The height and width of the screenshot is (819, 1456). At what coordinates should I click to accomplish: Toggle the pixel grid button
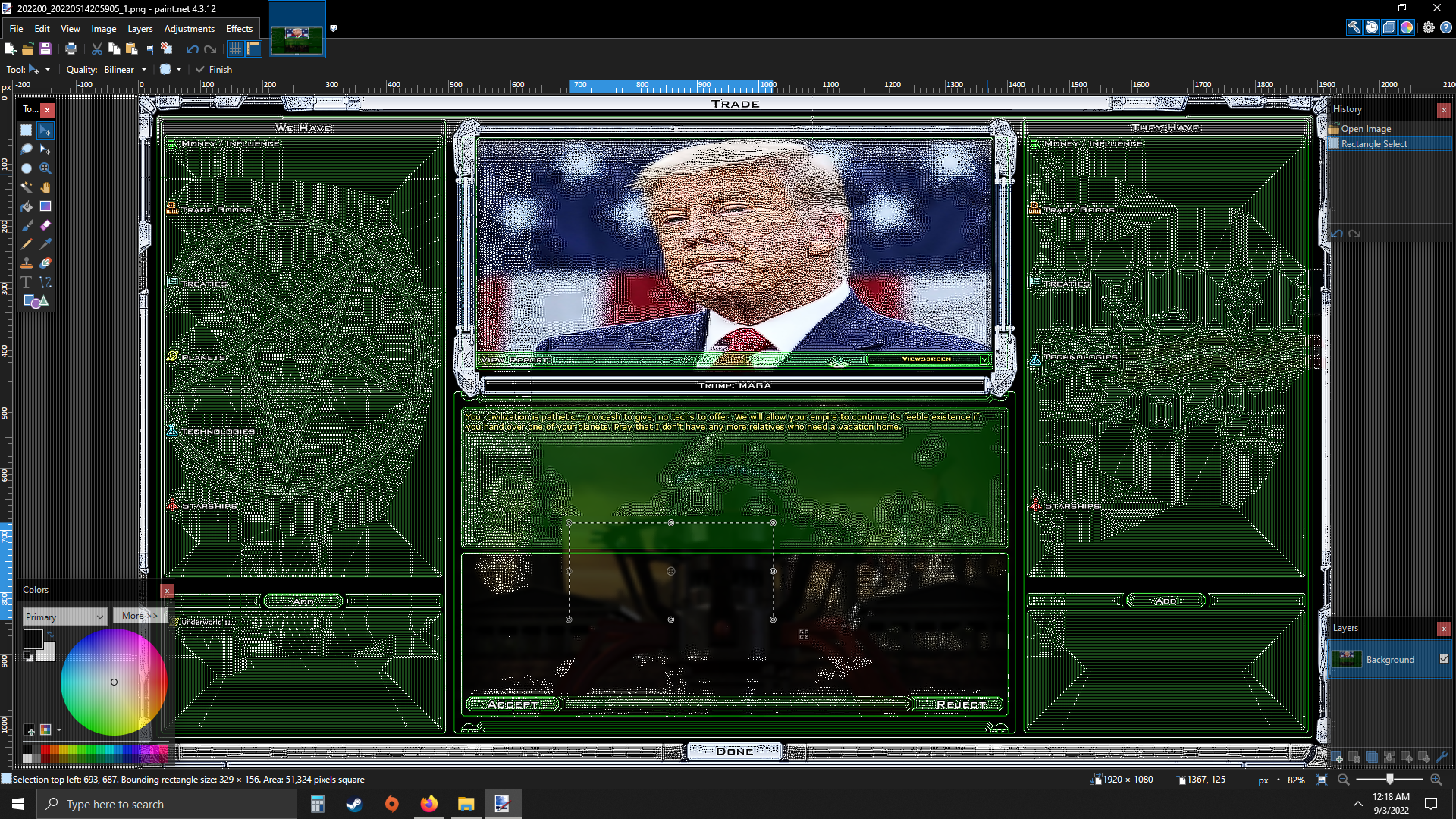point(235,49)
